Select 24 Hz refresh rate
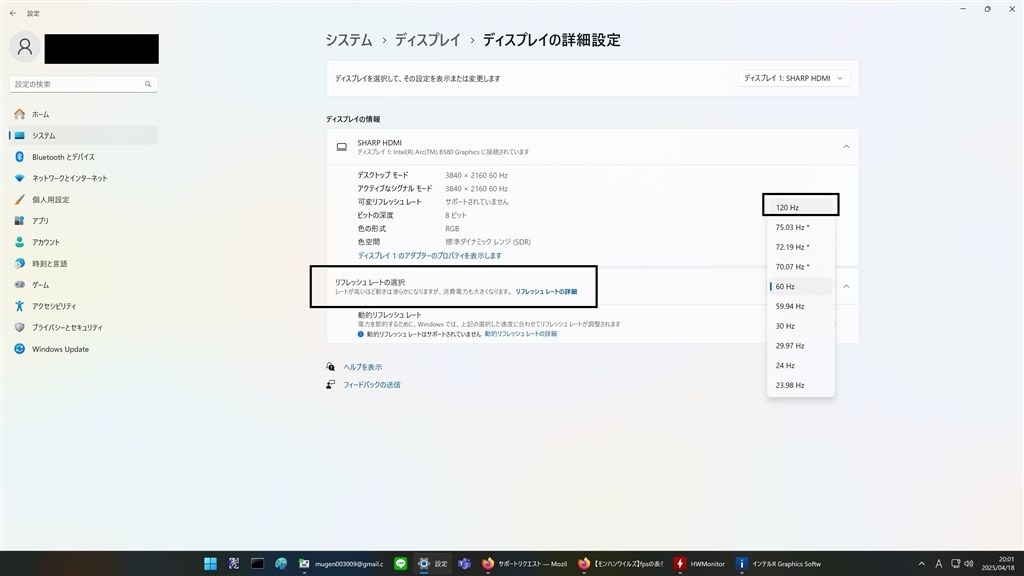Viewport: 1024px width, 576px height. pyautogui.click(x=801, y=366)
